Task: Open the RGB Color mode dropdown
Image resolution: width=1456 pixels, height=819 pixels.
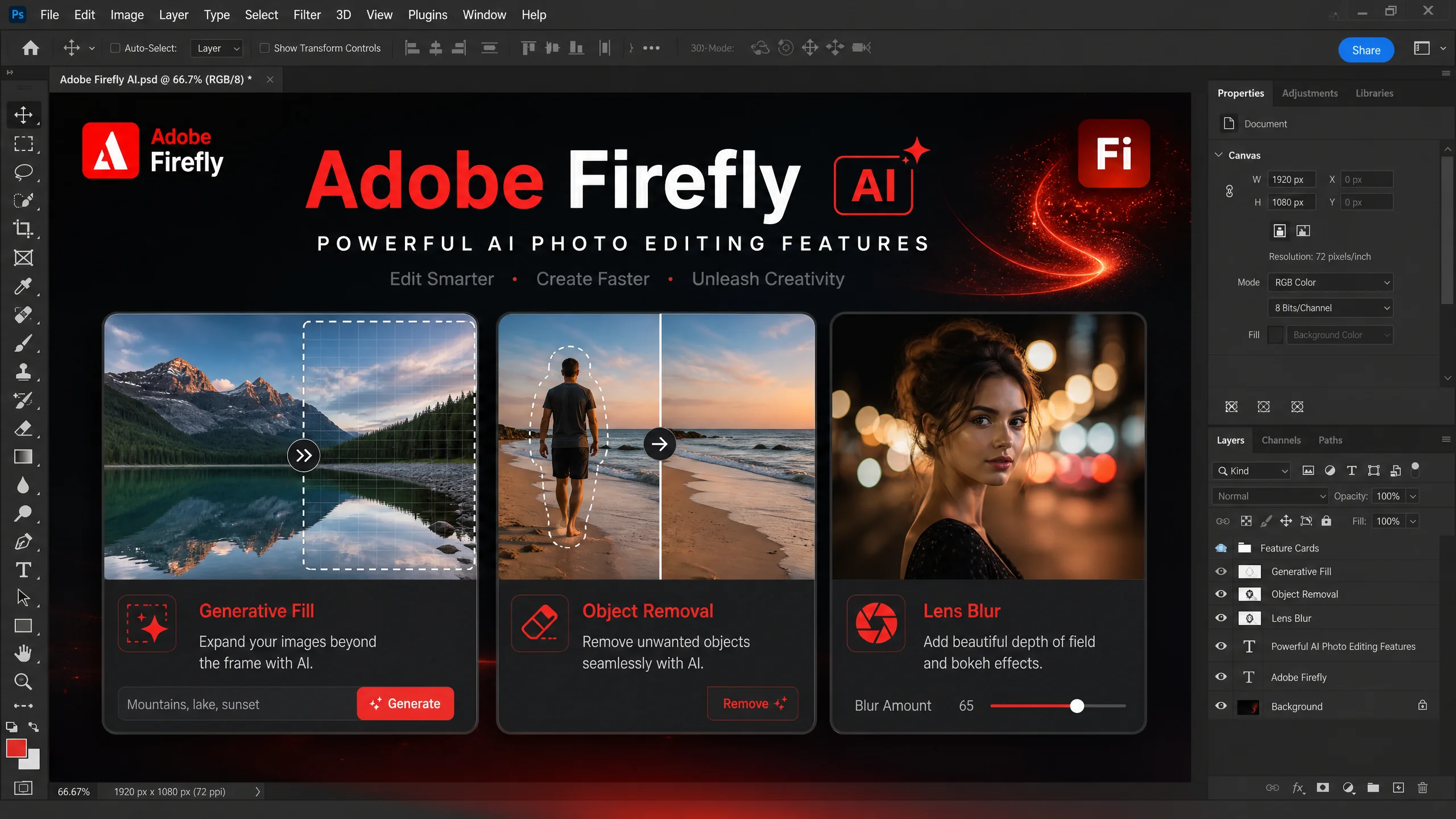Action: tap(1330, 282)
